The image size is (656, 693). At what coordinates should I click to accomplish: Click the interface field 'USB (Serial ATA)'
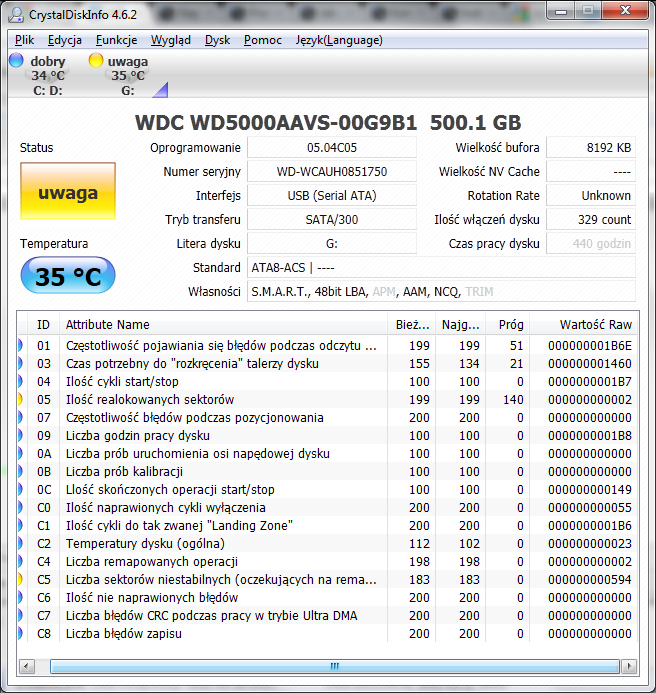332,195
